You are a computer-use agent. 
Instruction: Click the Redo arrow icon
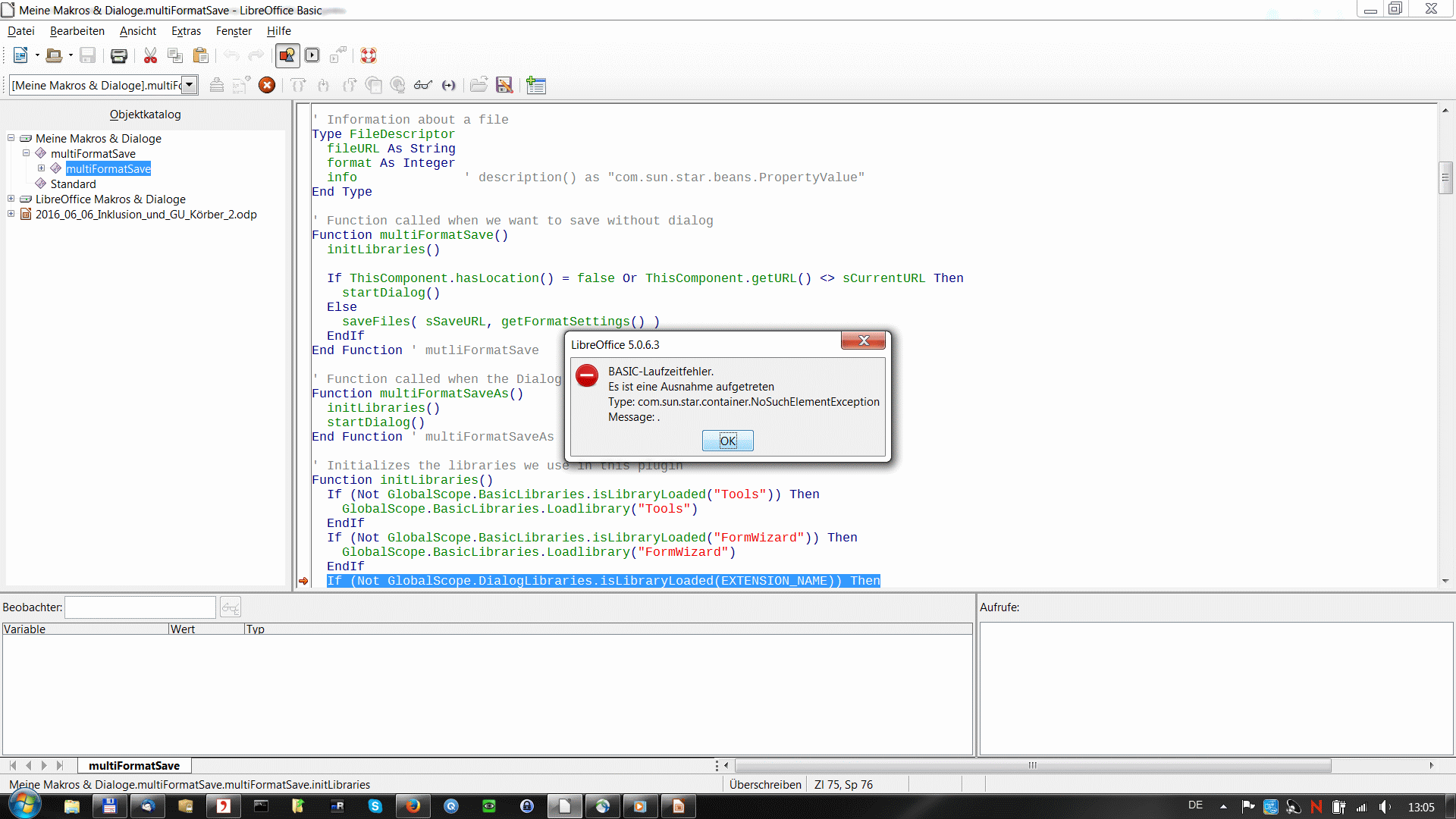coord(256,55)
